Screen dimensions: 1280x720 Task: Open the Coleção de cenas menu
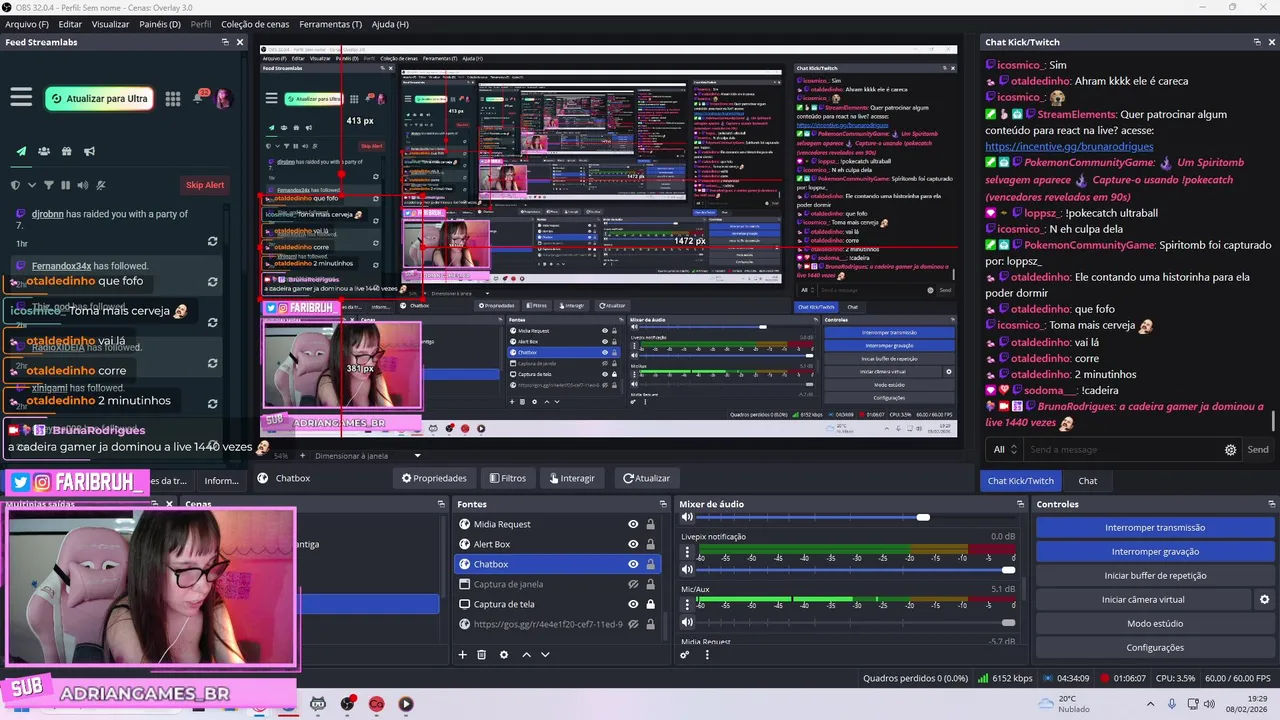(255, 24)
